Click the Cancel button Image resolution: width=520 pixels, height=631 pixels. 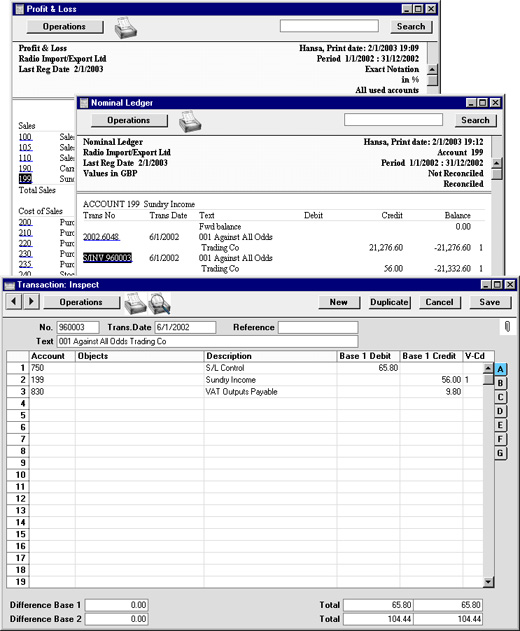pyautogui.click(x=440, y=302)
